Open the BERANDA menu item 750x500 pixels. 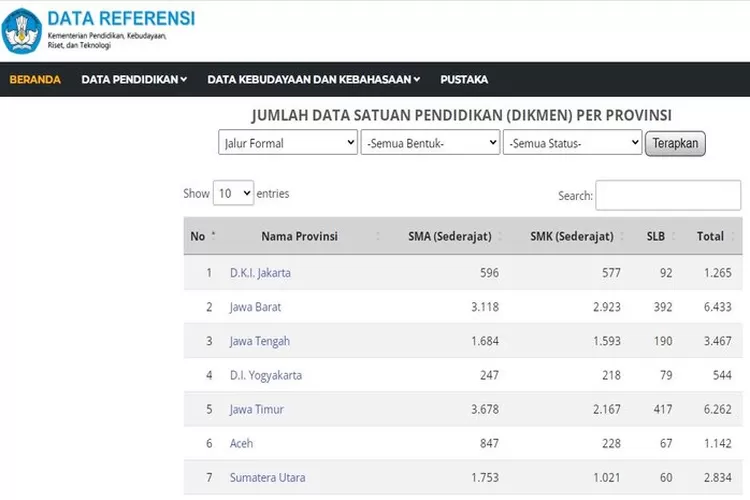coord(35,79)
